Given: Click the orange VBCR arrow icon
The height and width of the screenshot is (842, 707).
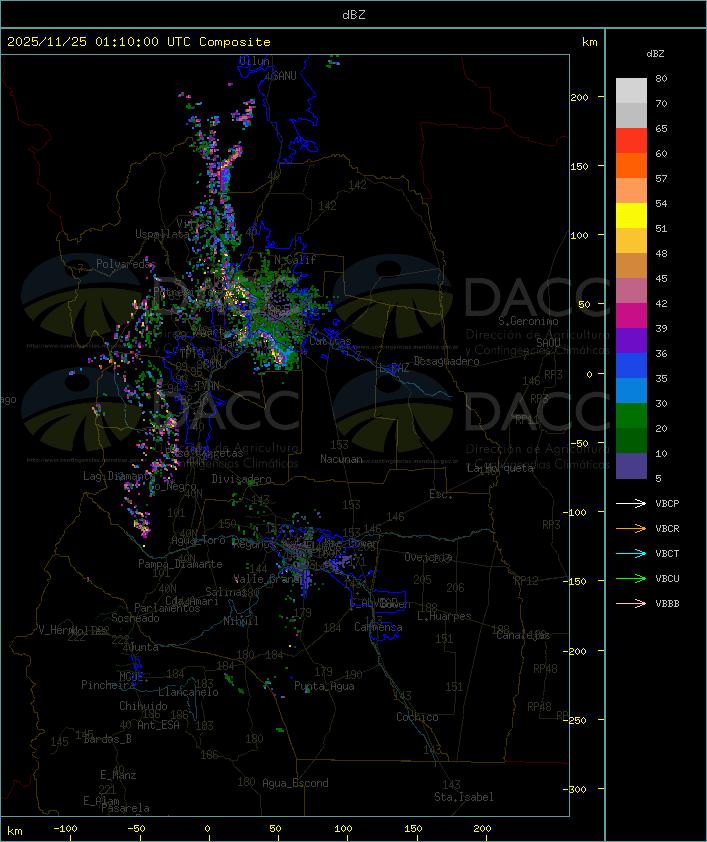Looking at the screenshot, I should pyautogui.click(x=631, y=528).
